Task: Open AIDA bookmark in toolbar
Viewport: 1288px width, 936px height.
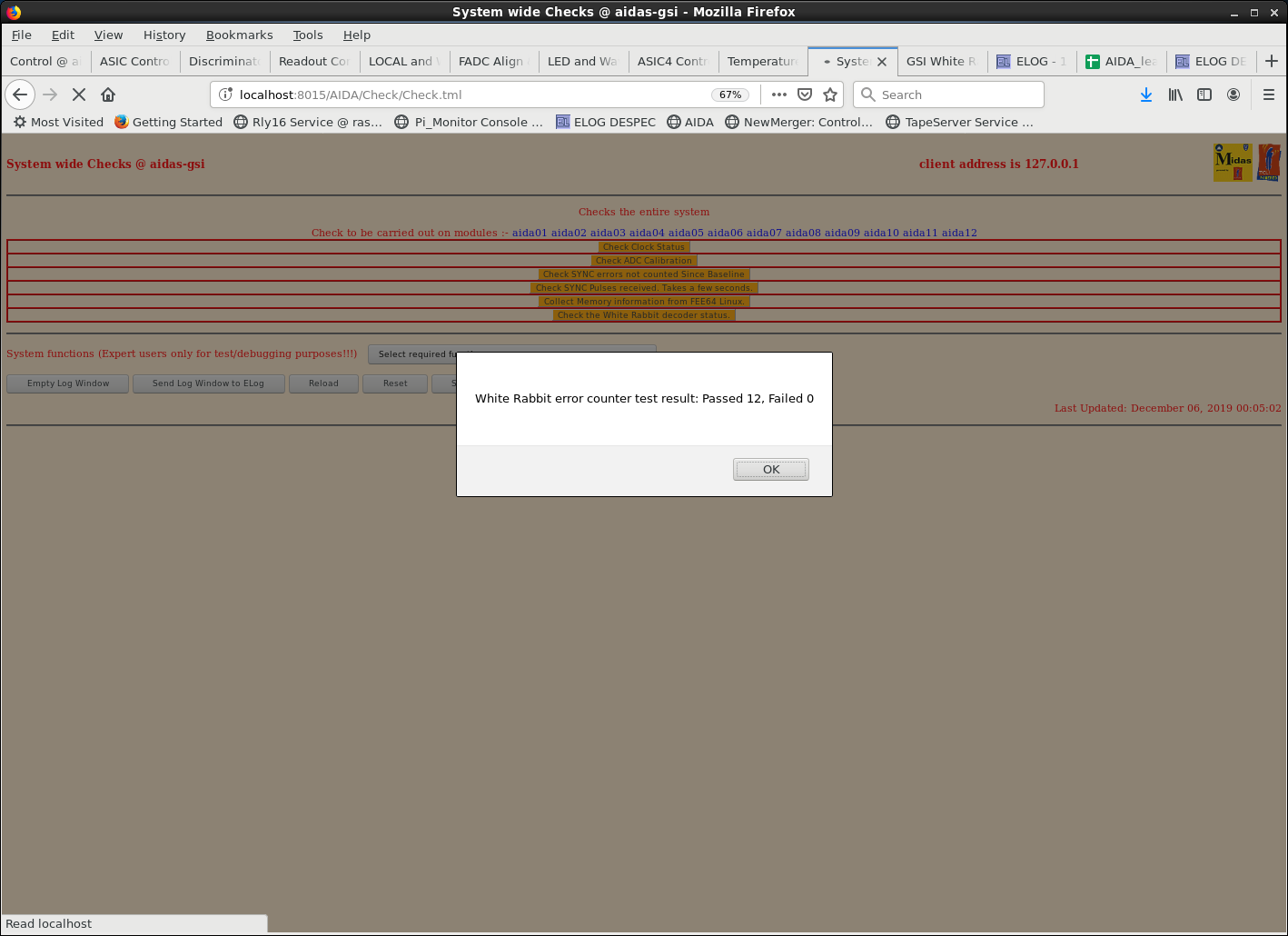Action: (x=690, y=122)
